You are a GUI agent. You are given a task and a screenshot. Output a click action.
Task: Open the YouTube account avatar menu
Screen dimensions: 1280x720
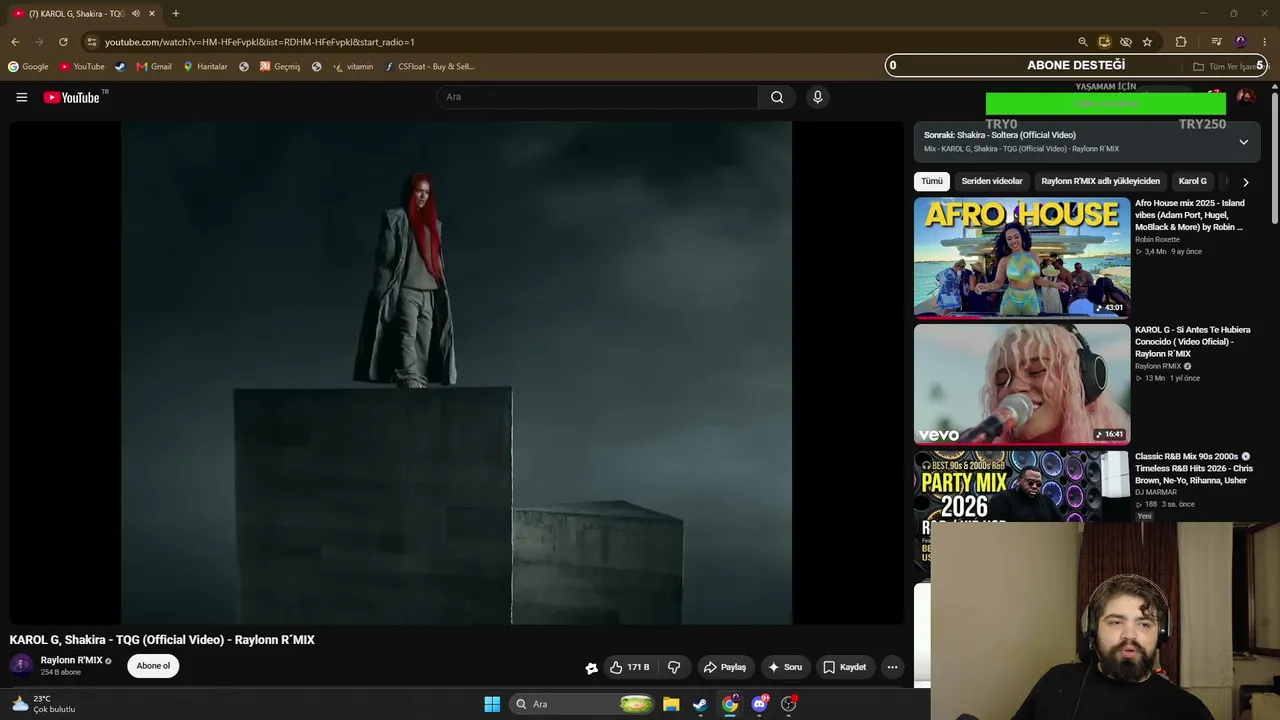tap(1246, 97)
